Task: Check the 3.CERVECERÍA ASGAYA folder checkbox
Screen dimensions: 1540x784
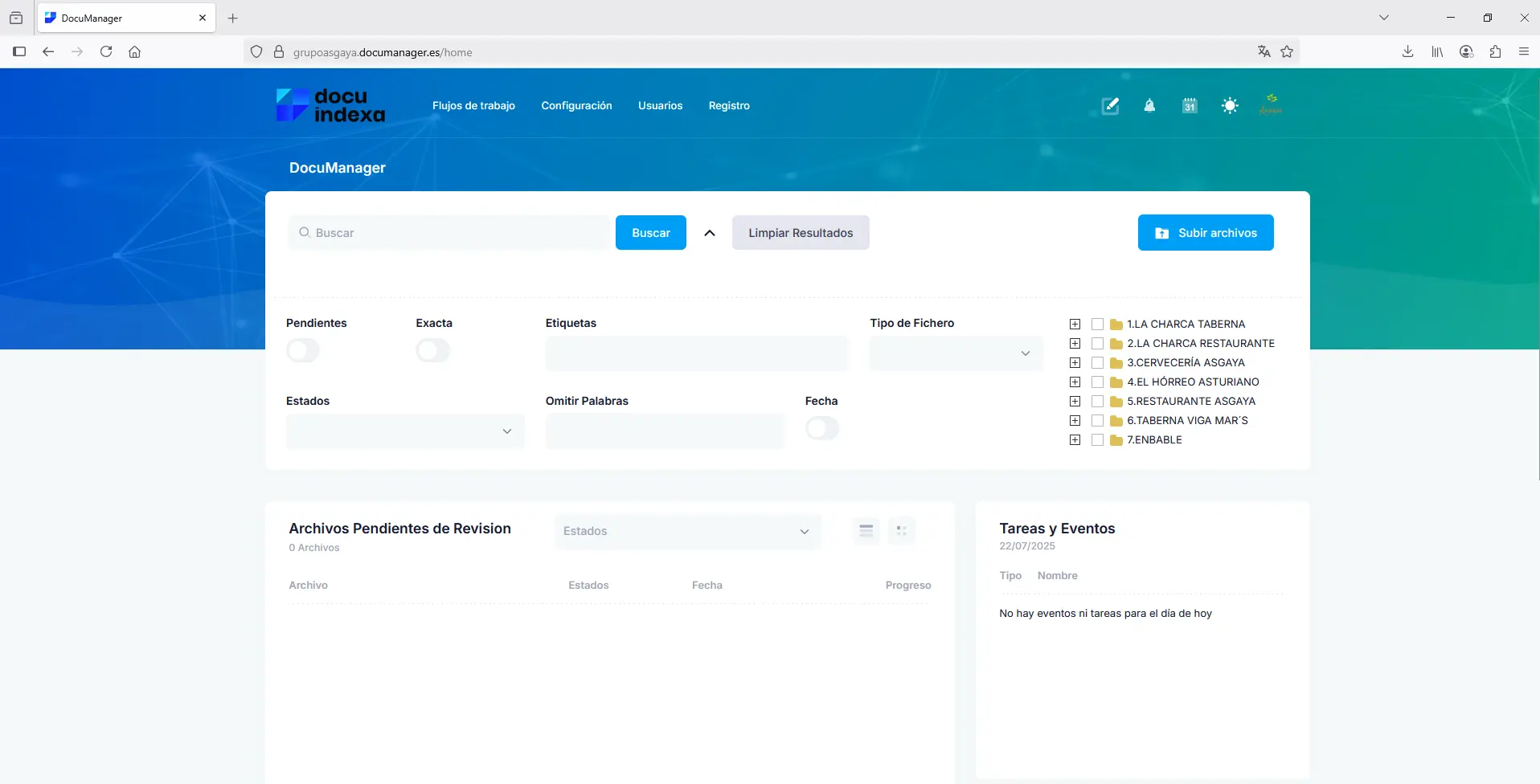Action: click(x=1097, y=363)
